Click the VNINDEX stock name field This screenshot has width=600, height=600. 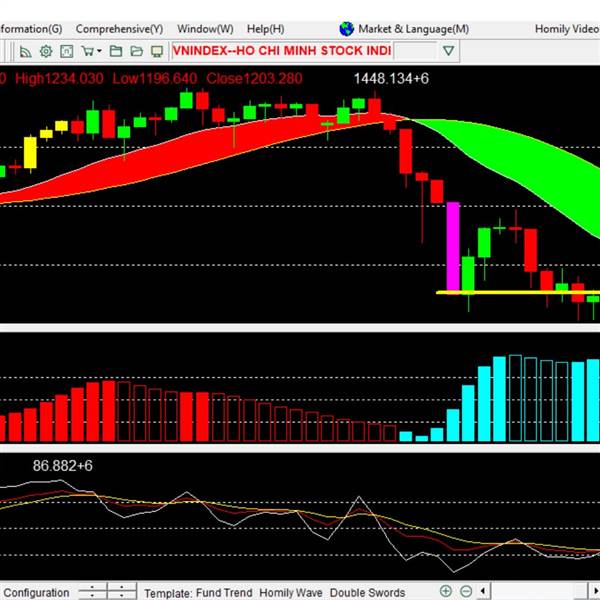click(282, 51)
